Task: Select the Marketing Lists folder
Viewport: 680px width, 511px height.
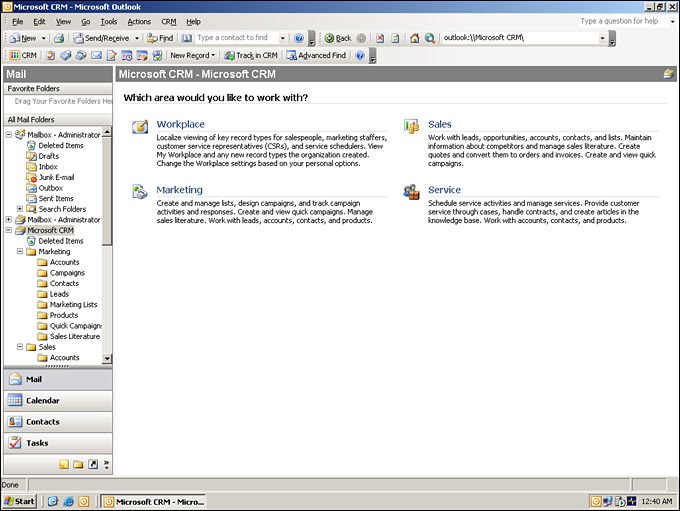Action: pos(73,305)
